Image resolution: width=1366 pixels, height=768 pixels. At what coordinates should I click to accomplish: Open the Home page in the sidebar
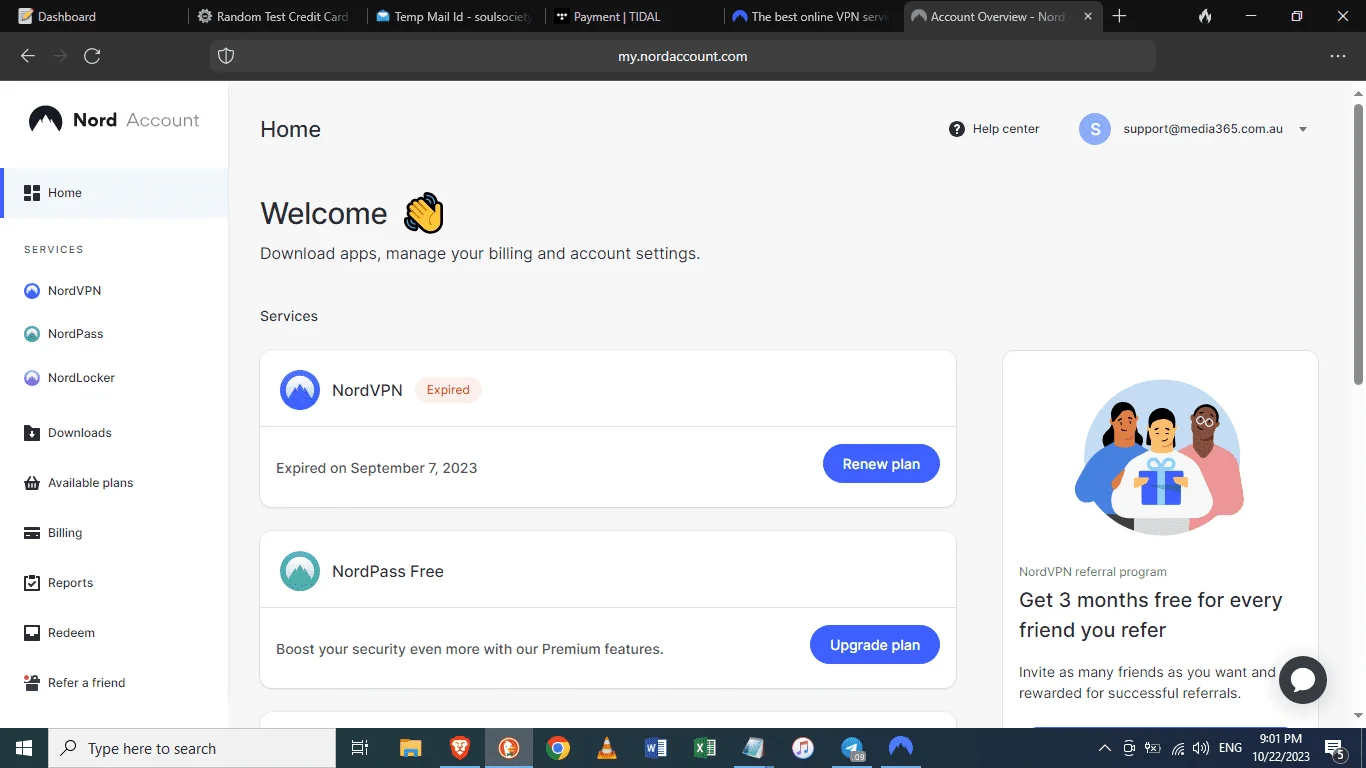[115, 193]
